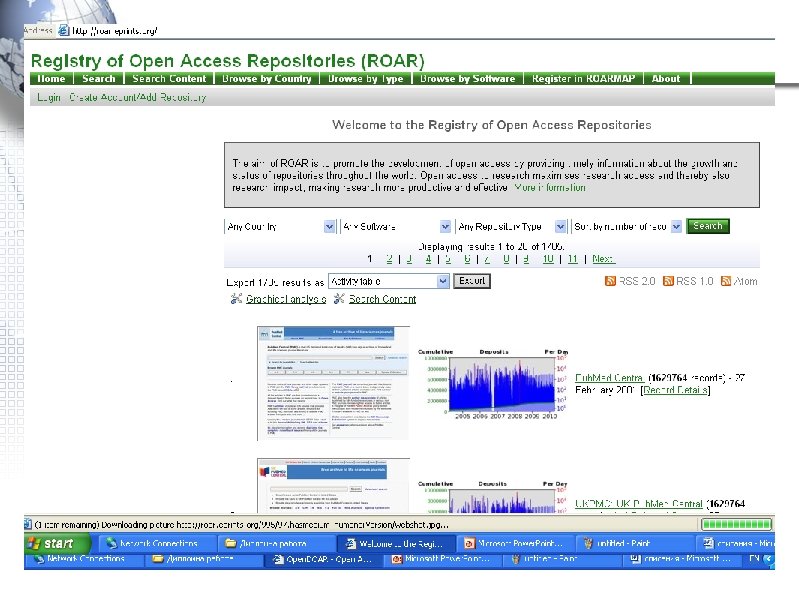Image resolution: width=799 pixels, height=598 pixels.
Task: Click the RSS 1.0 feed icon
Action: click(668, 281)
